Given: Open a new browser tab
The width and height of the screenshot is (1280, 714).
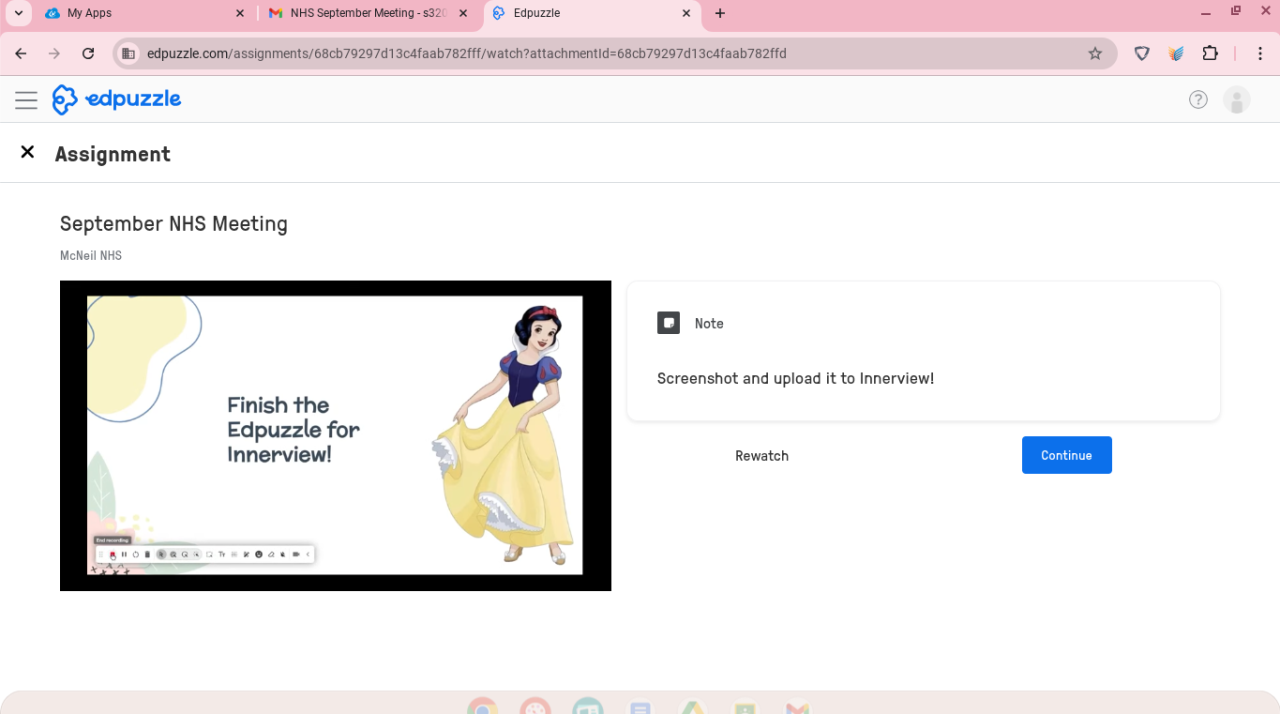Looking at the screenshot, I should (720, 13).
